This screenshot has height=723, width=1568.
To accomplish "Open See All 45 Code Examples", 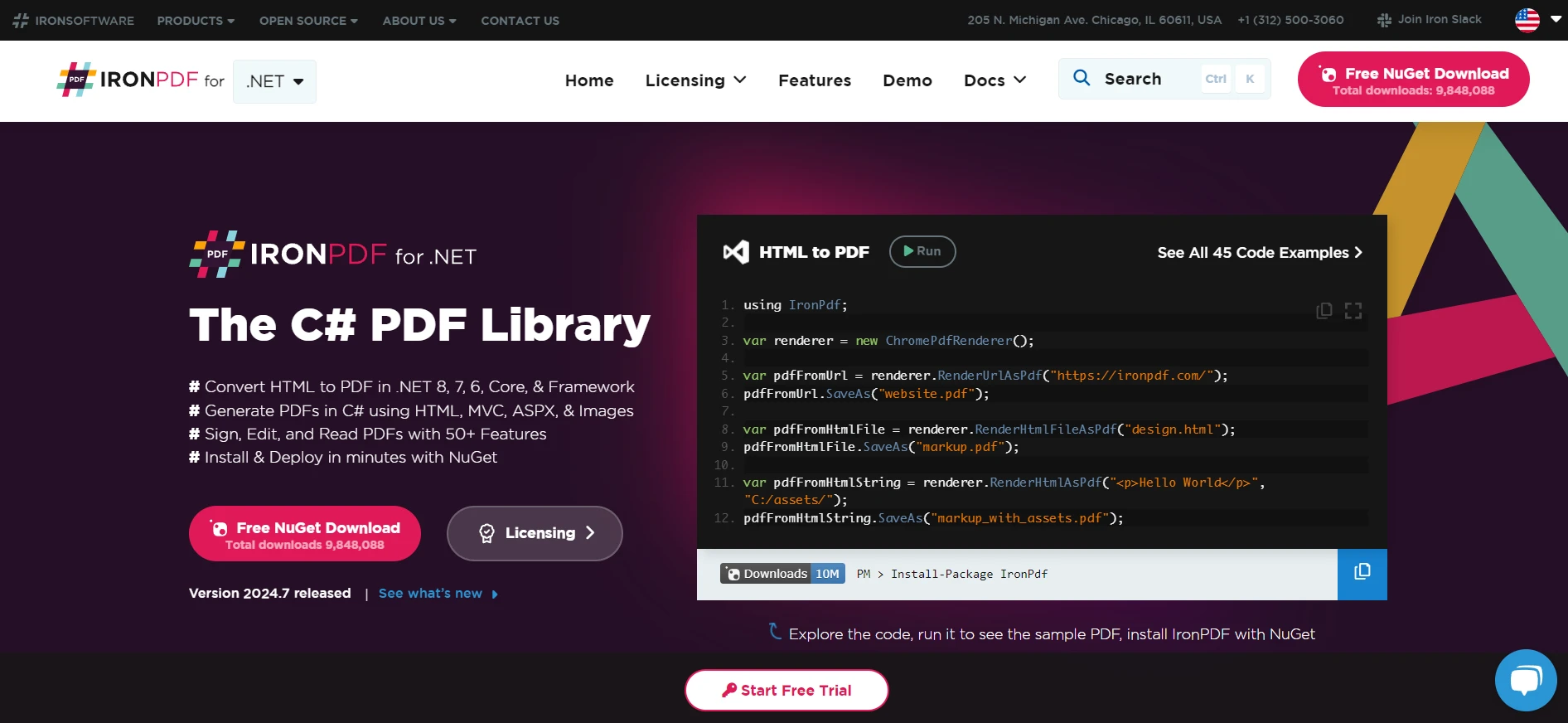I will (1260, 252).
